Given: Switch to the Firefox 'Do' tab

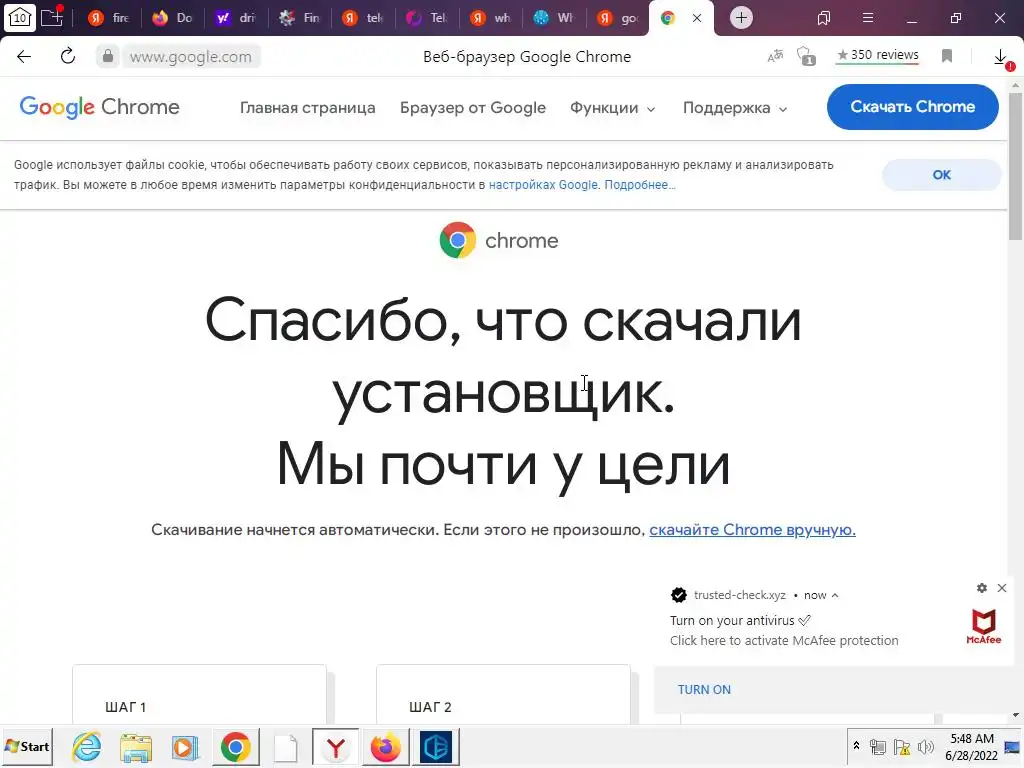Looking at the screenshot, I should point(172,18).
